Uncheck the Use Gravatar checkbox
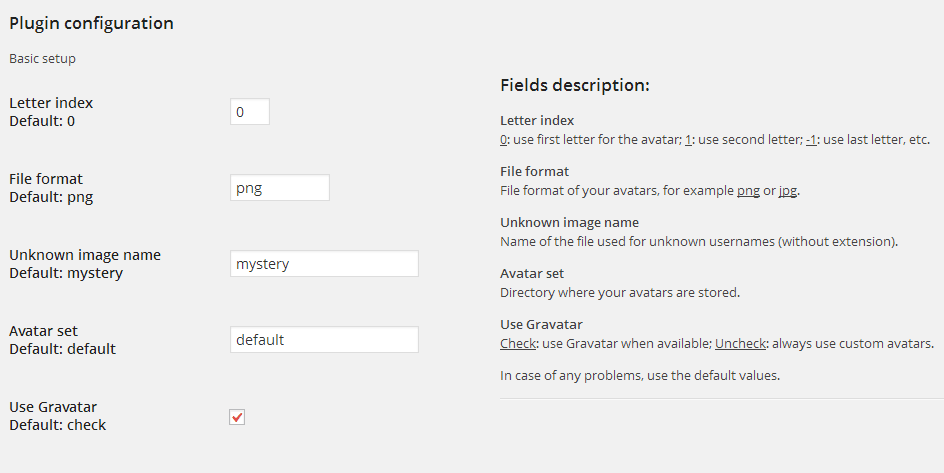The height and width of the screenshot is (473, 944). click(x=237, y=417)
